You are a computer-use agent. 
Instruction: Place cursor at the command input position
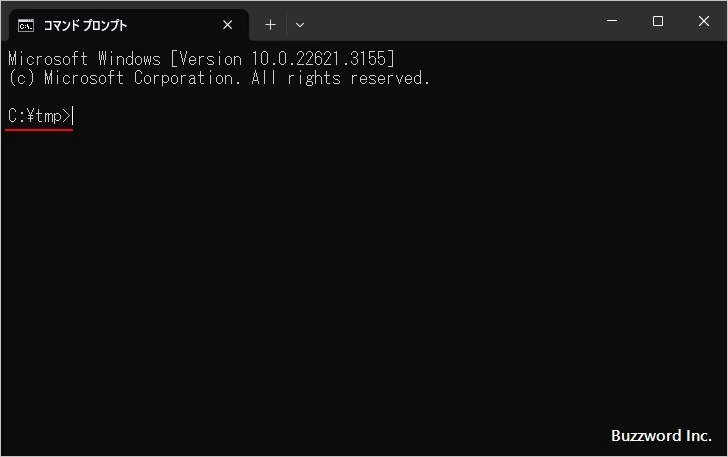tap(74, 117)
